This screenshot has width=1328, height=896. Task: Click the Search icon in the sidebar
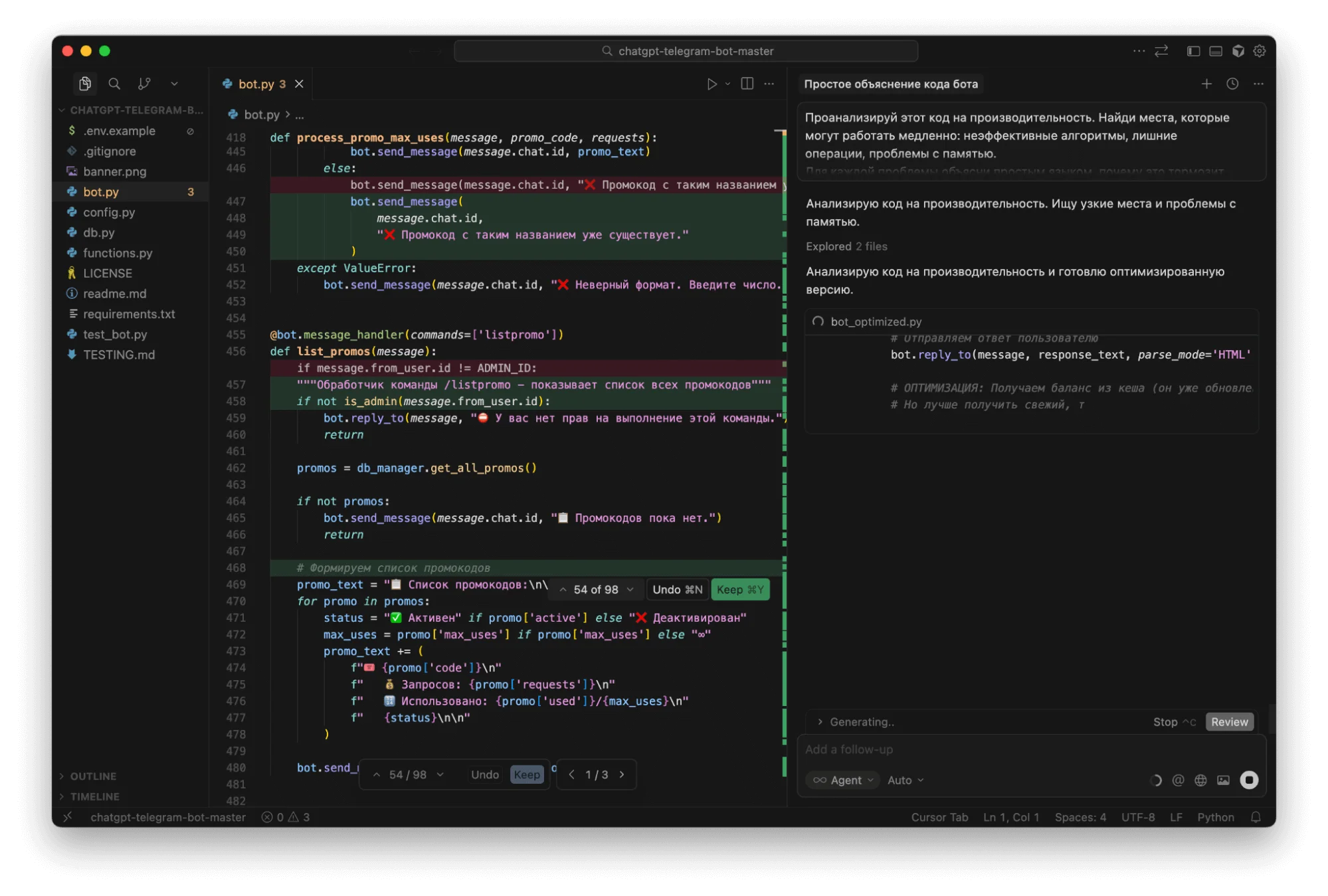(114, 84)
